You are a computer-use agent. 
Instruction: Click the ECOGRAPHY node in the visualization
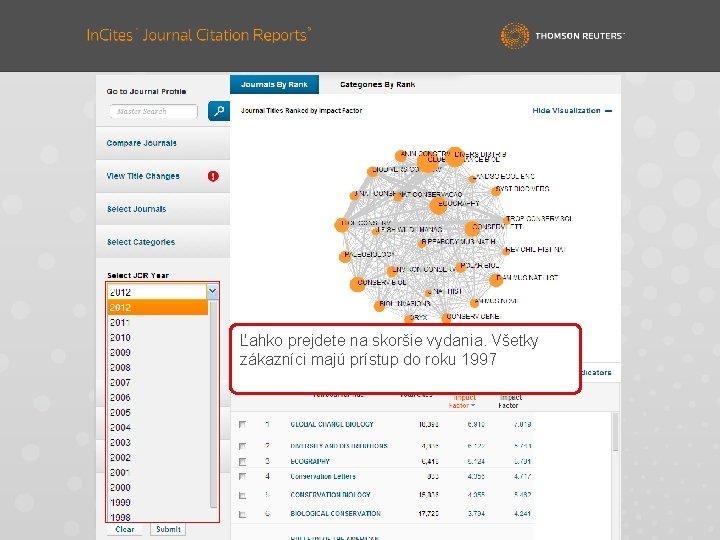(x=438, y=205)
